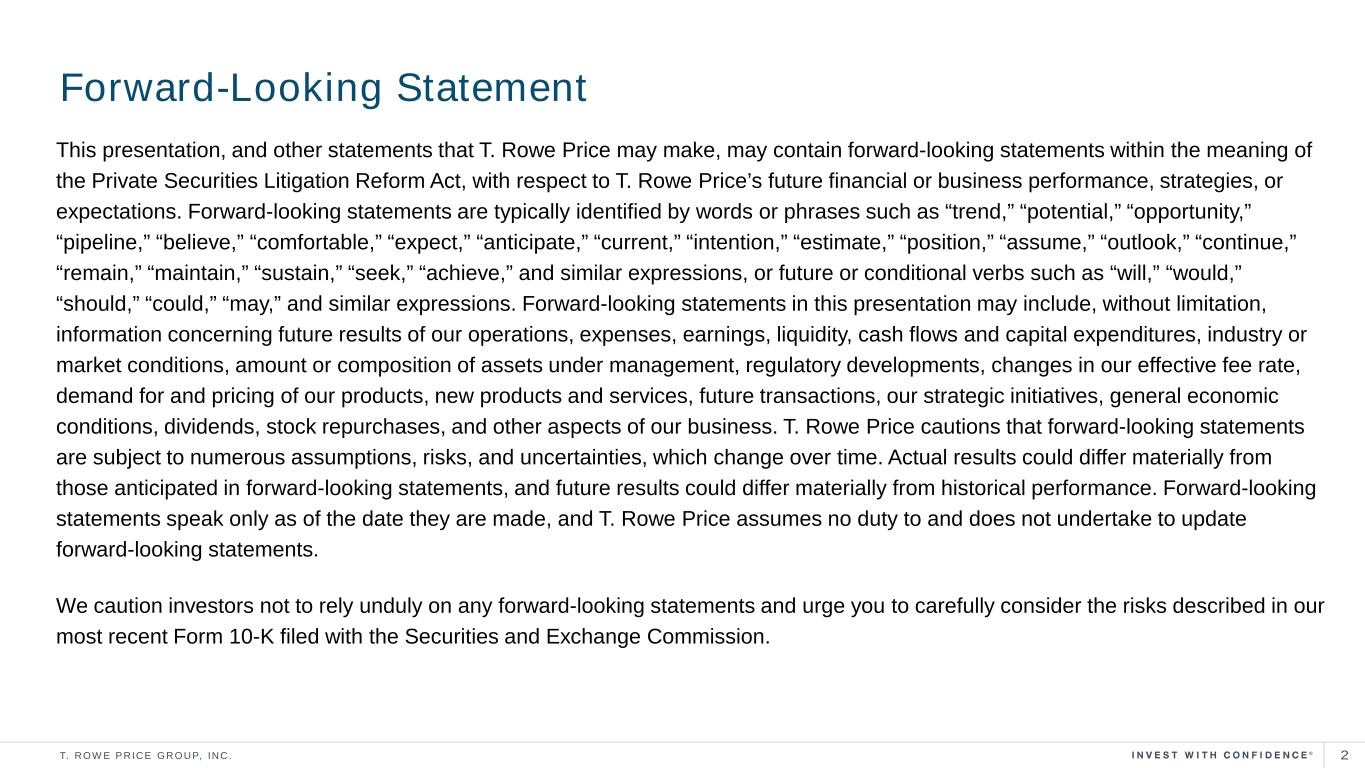Click the quoted word "pipeline,"
This screenshot has height=768, width=1365.
[x=103, y=244]
